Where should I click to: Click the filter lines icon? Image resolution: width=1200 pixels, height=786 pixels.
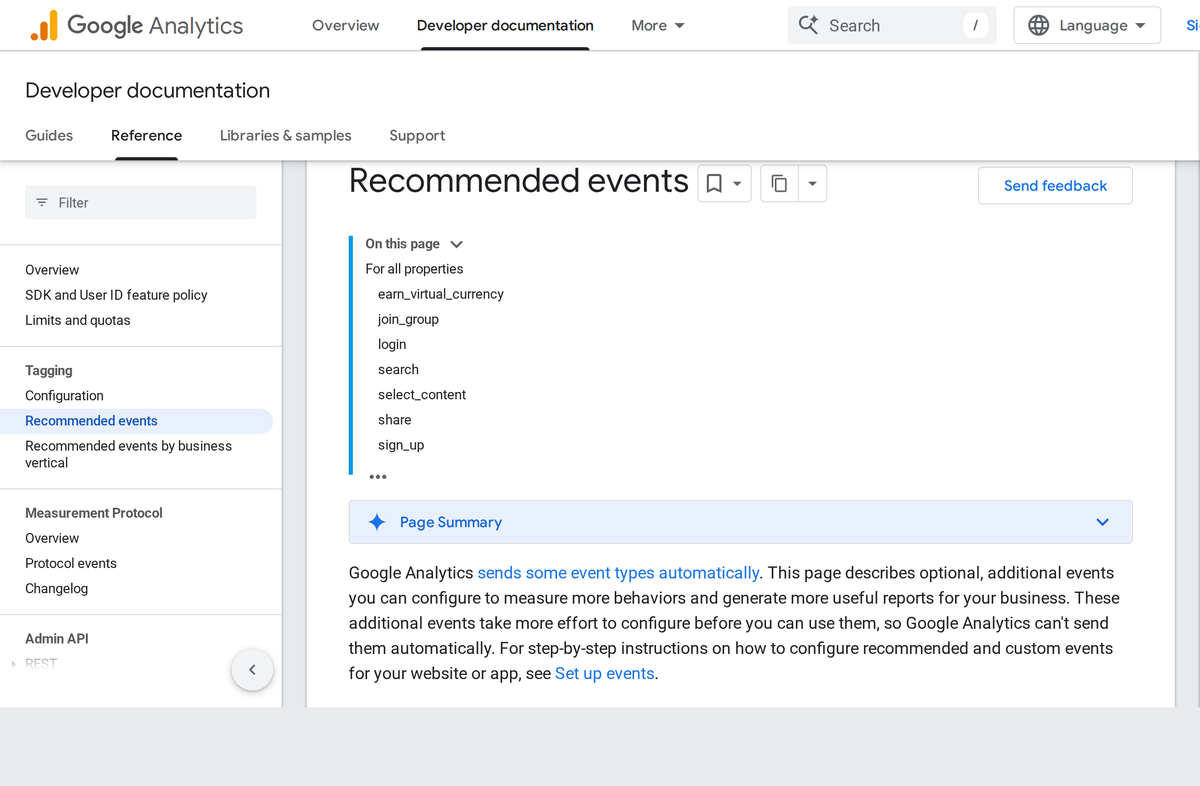point(42,202)
